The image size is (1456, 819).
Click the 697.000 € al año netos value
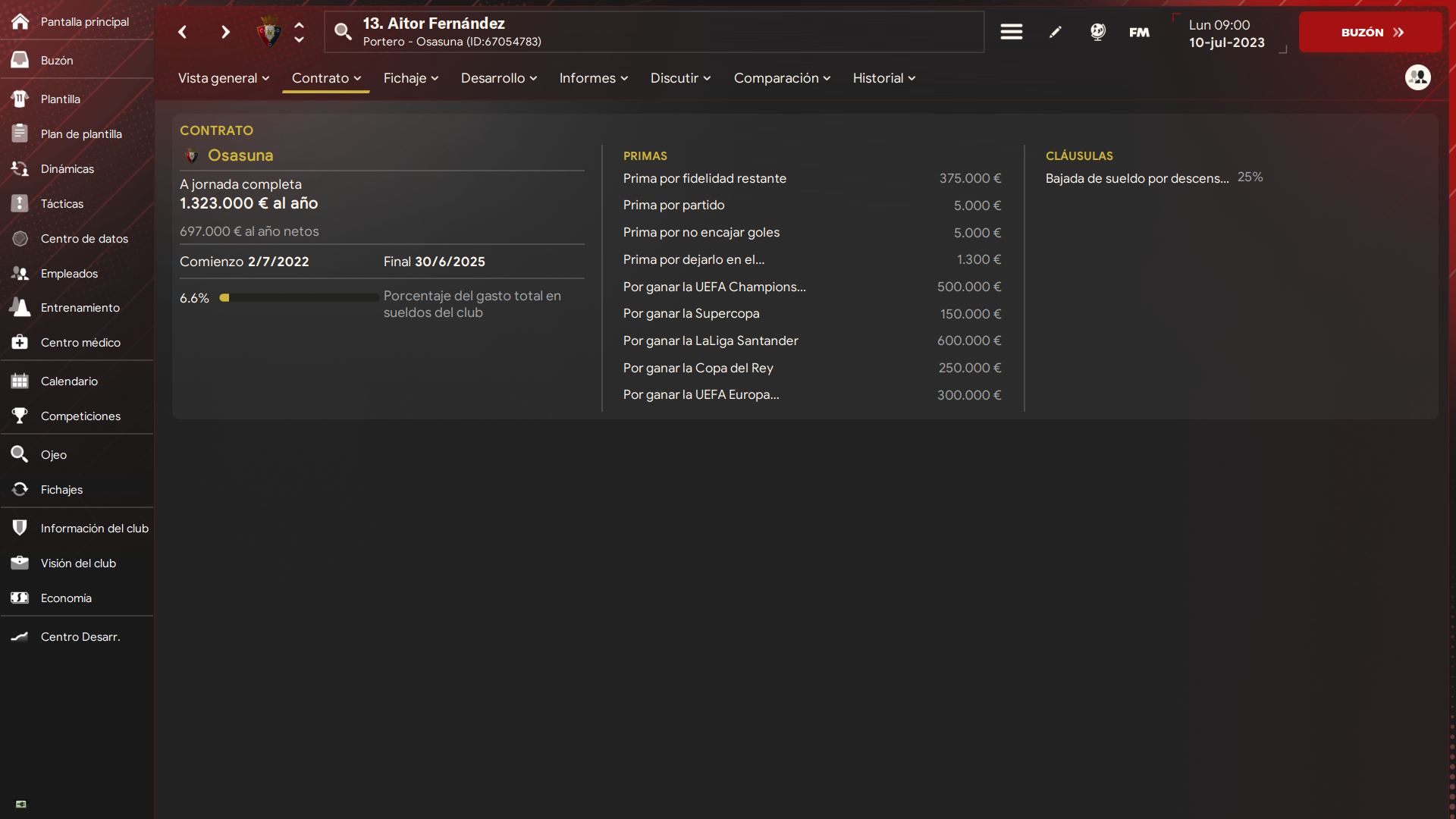[x=249, y=231]
